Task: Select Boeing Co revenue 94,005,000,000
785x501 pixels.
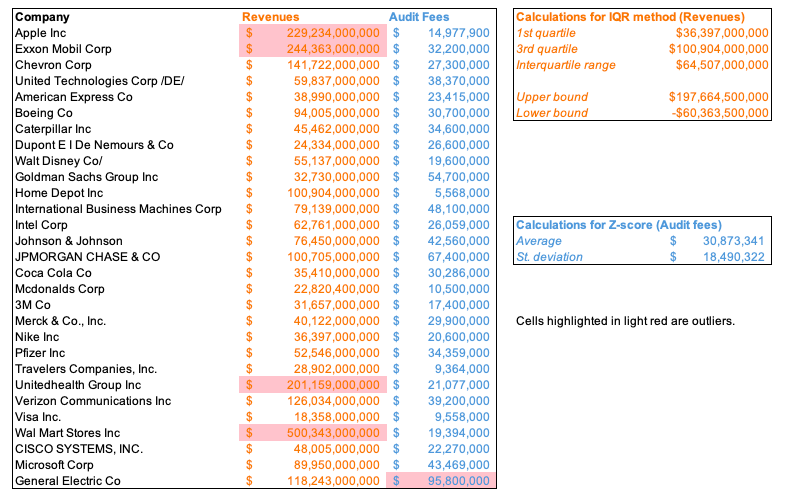Action: [x=336, y=113]
